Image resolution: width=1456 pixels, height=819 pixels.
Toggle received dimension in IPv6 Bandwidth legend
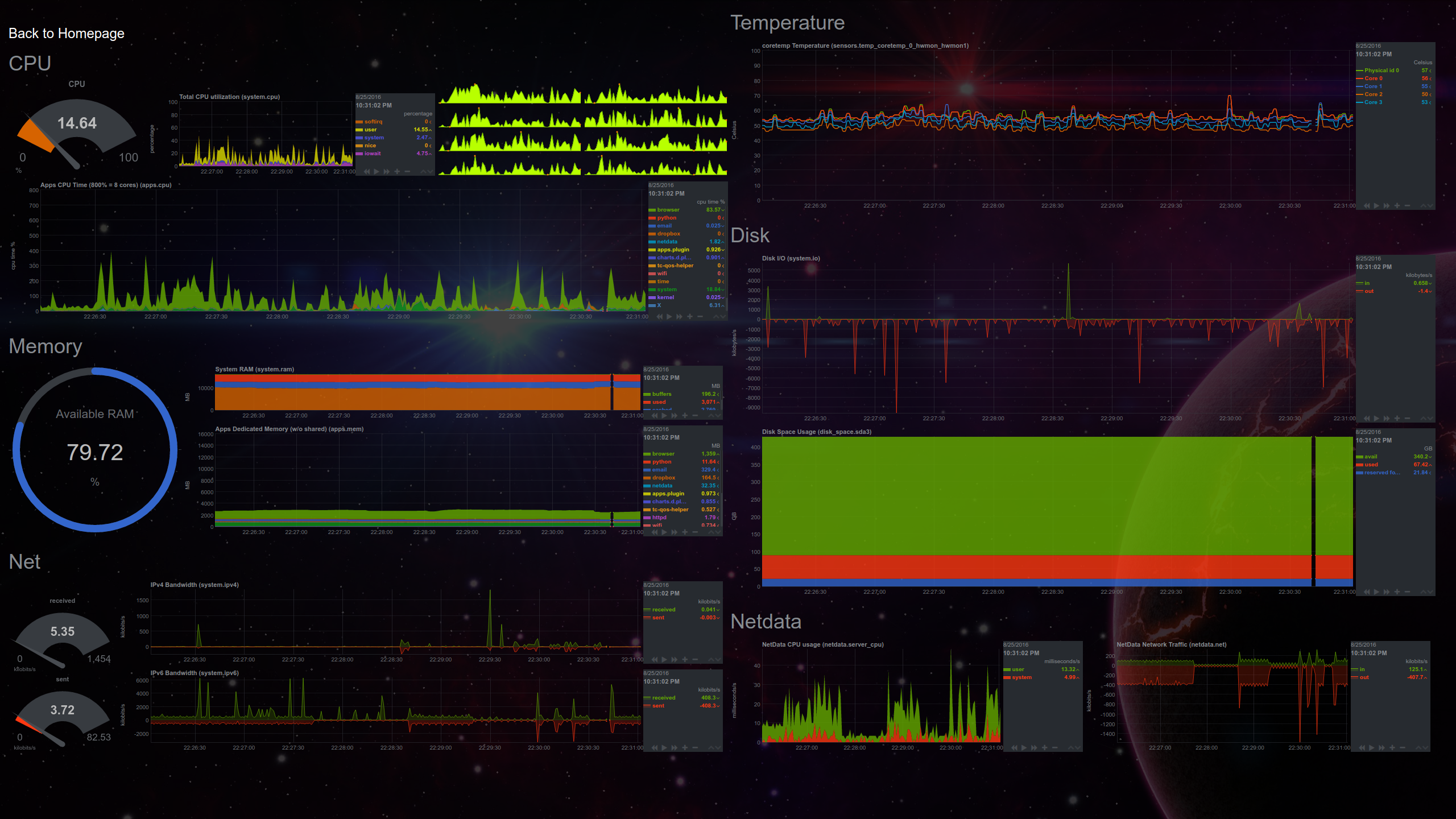(663, 698)
